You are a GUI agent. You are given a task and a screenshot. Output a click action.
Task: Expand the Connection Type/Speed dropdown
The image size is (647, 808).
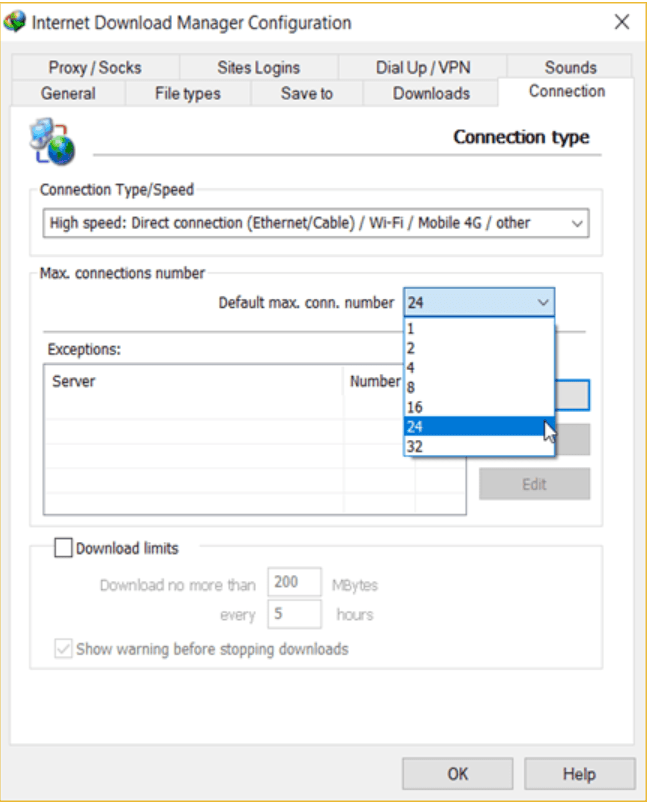coord(576,223)
